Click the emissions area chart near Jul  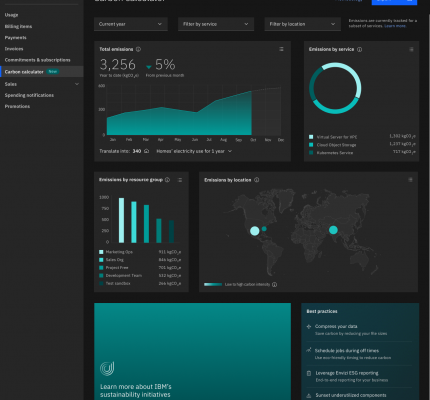pos(209,120)
